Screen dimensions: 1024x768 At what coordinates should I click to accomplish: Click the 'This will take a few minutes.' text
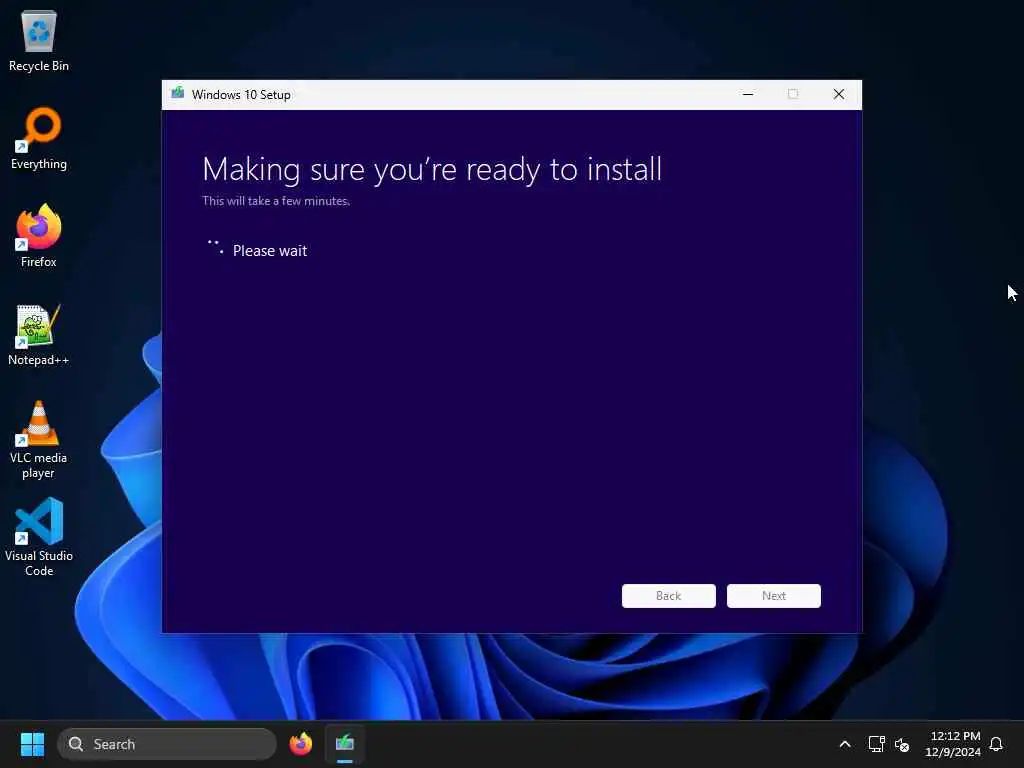(x=276, y=200)
